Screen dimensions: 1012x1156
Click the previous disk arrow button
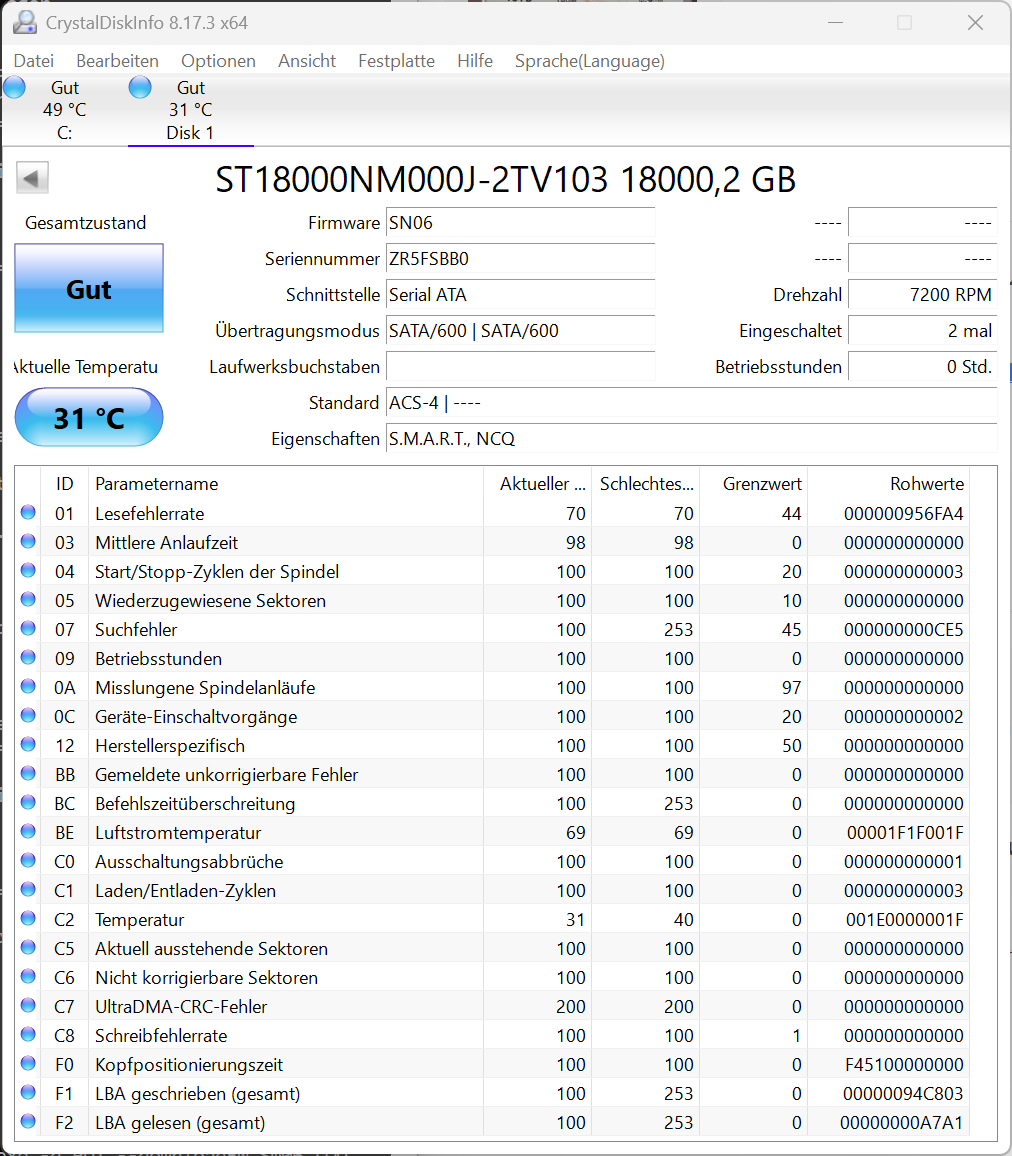pyautogui.click(x=32, y=178)
